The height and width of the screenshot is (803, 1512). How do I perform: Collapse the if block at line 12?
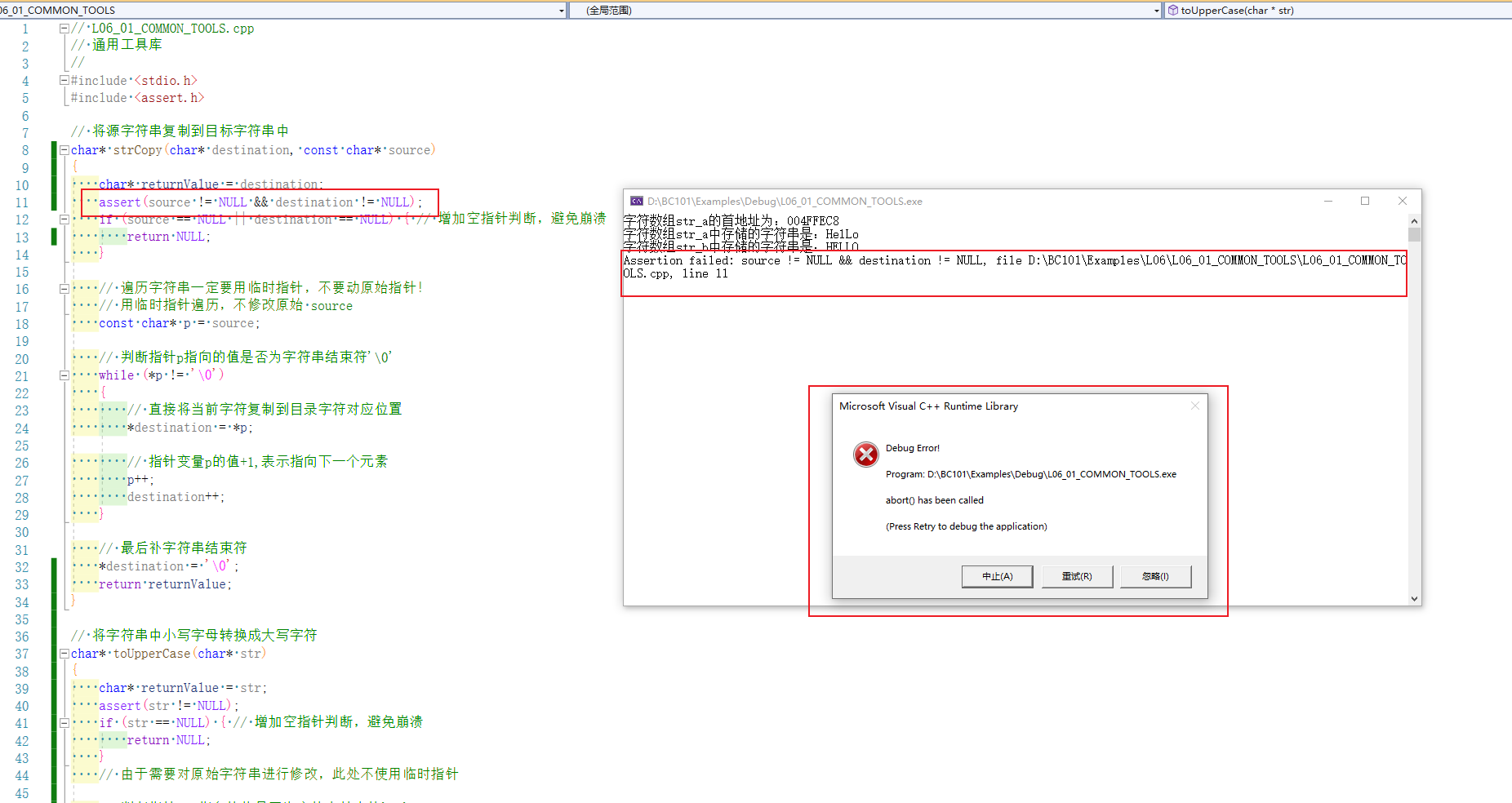pos(64,220)
